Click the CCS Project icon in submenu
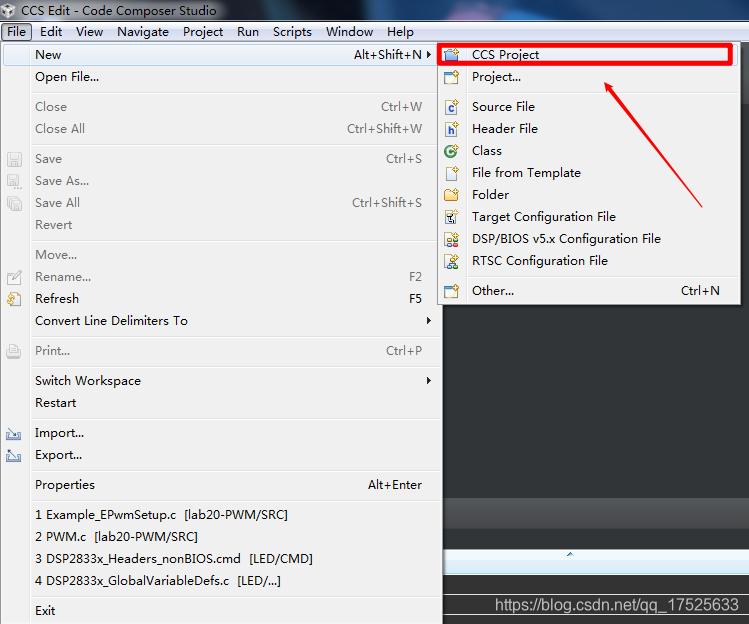Viewport: 749px width, 624px height. (451, 55)
